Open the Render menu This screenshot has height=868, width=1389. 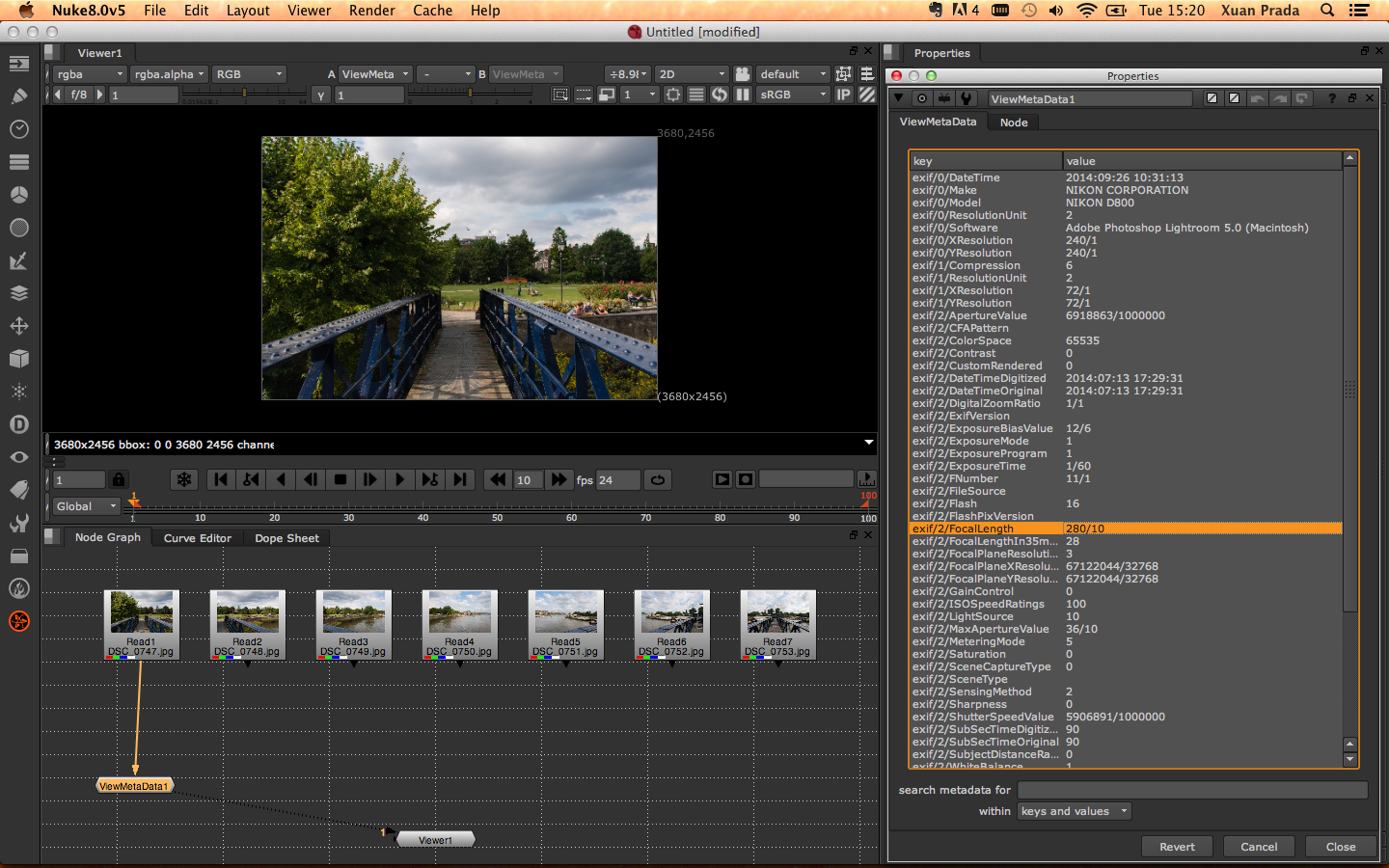371,11
